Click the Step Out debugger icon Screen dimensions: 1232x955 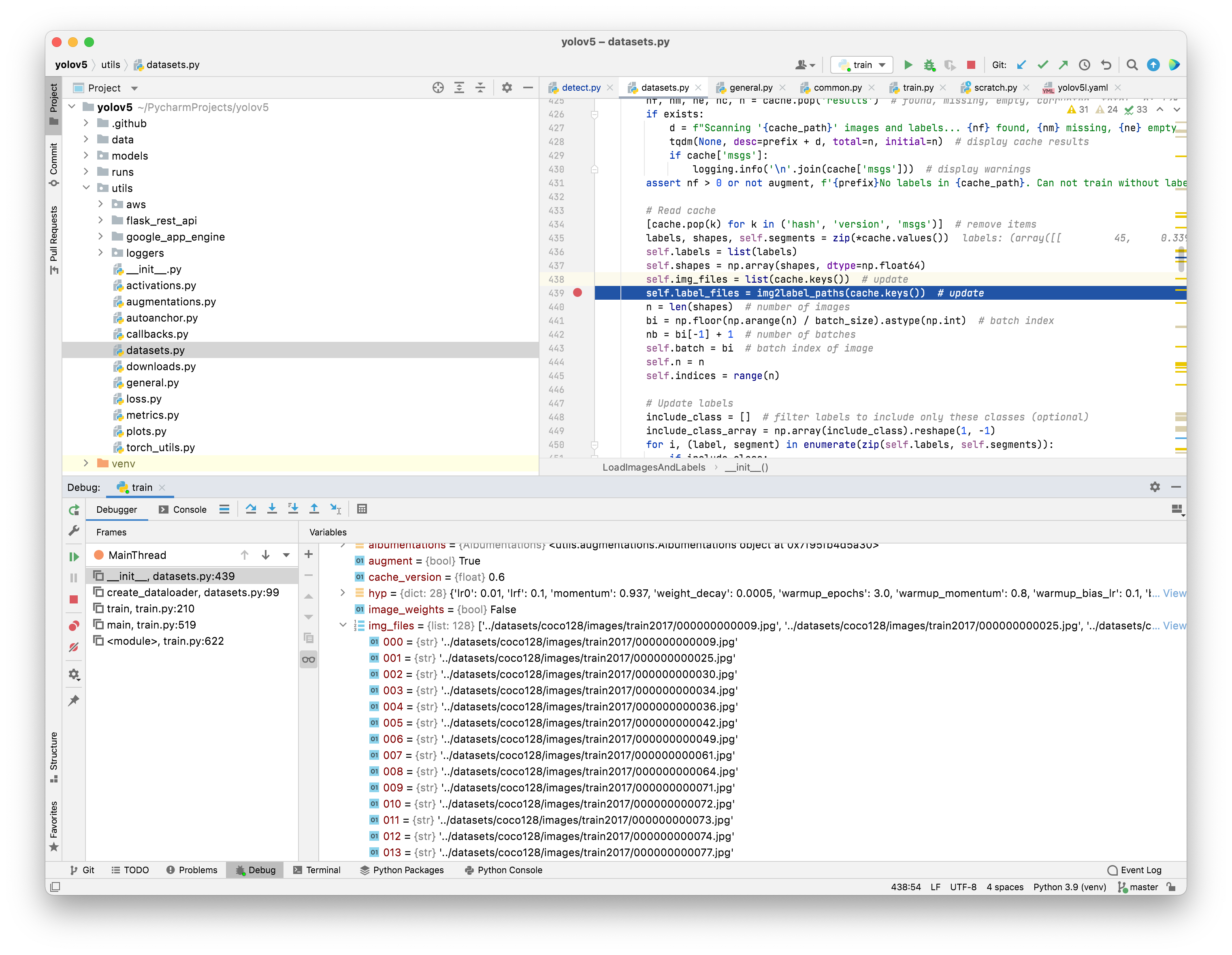click(314, 509)
